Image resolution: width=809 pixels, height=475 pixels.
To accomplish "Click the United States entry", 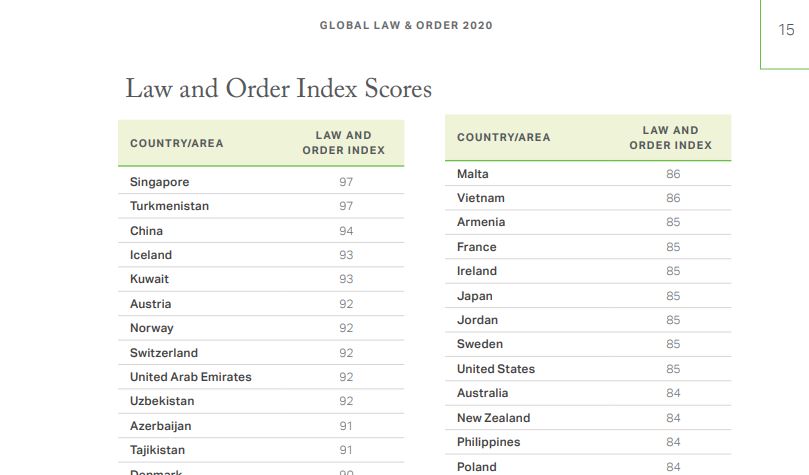I will (496, 369).
